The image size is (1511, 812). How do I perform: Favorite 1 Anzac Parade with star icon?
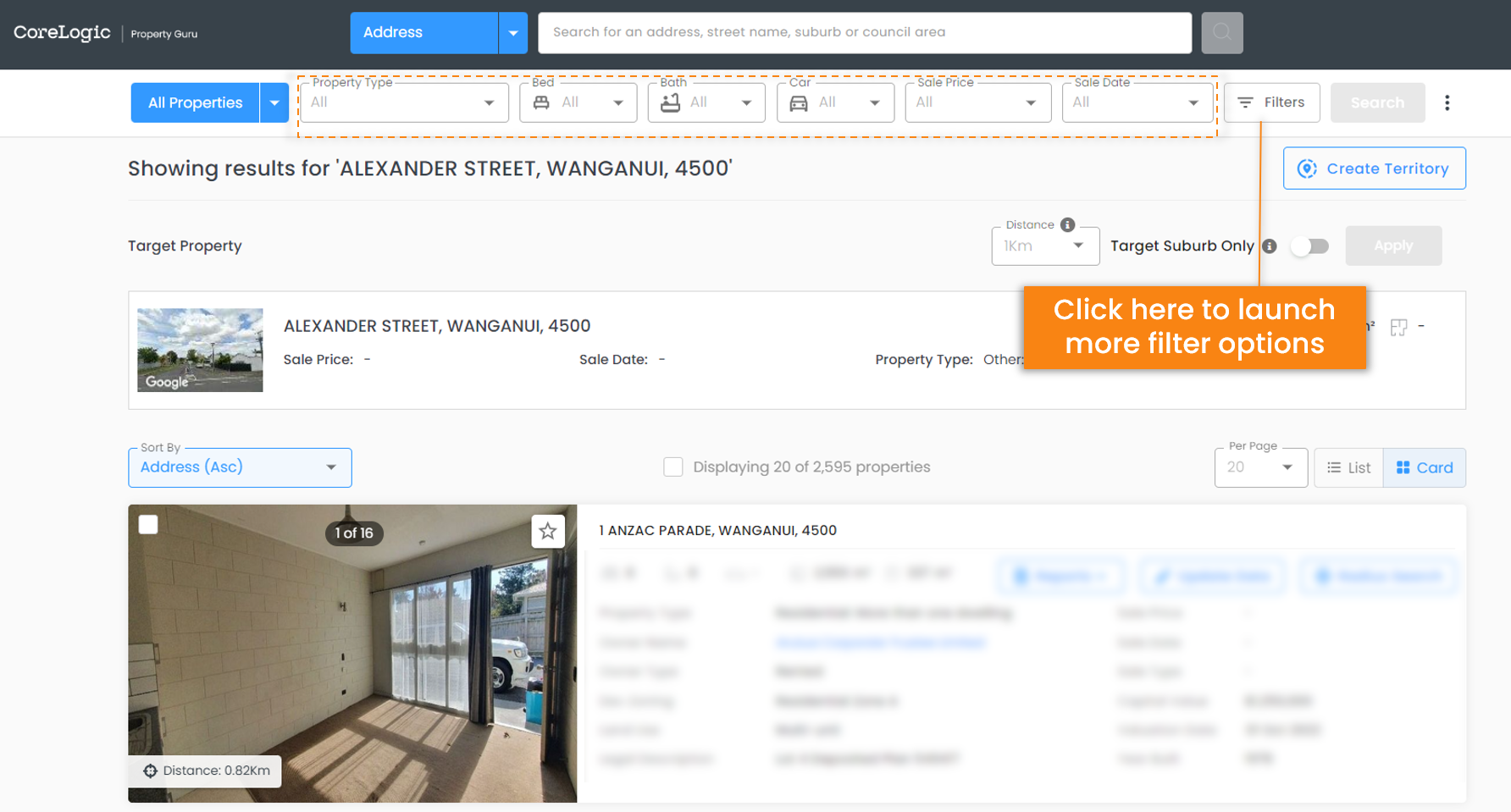tap(547, 531)
